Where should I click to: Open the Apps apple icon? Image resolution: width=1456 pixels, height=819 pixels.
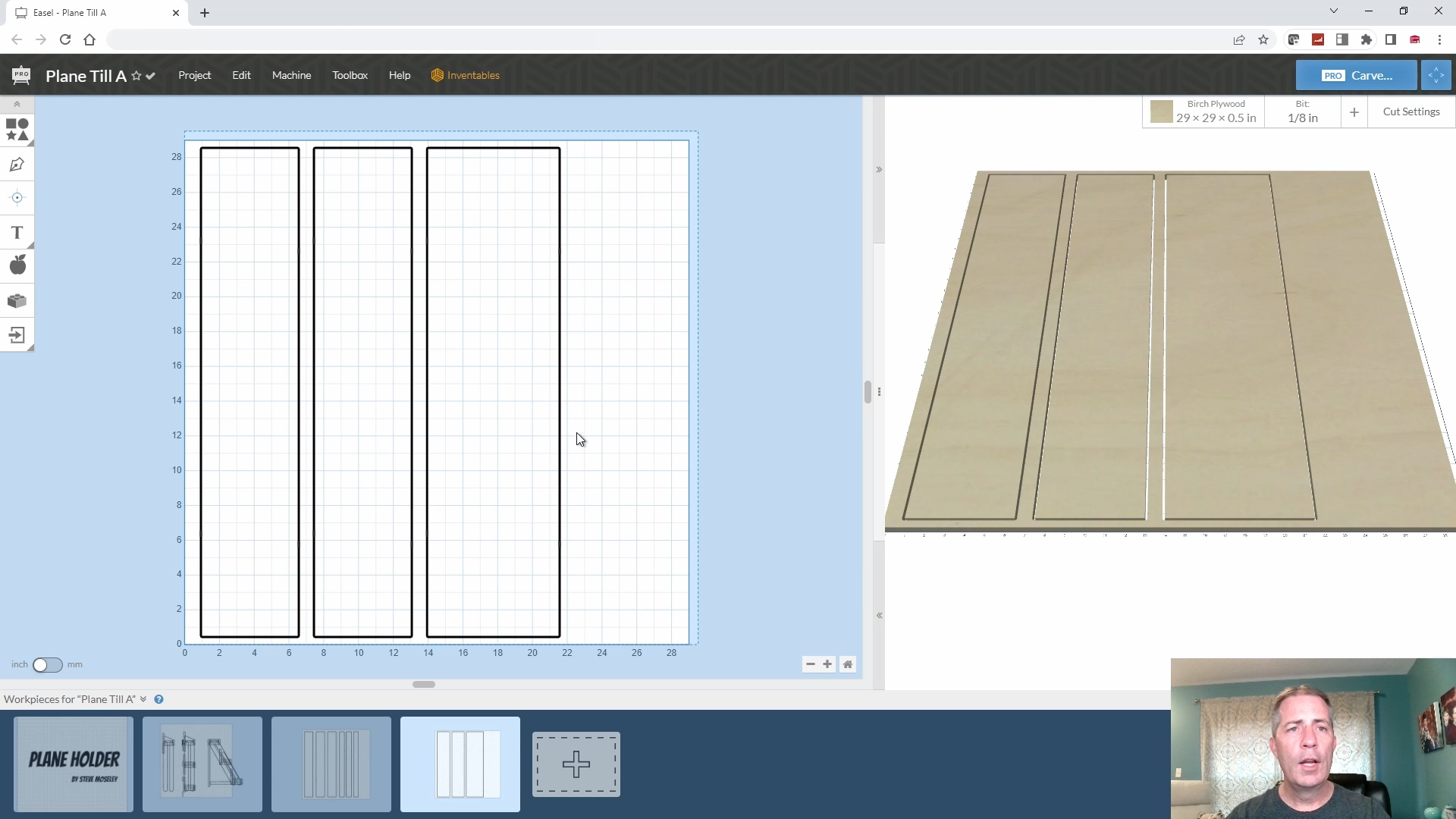[17, 265]
